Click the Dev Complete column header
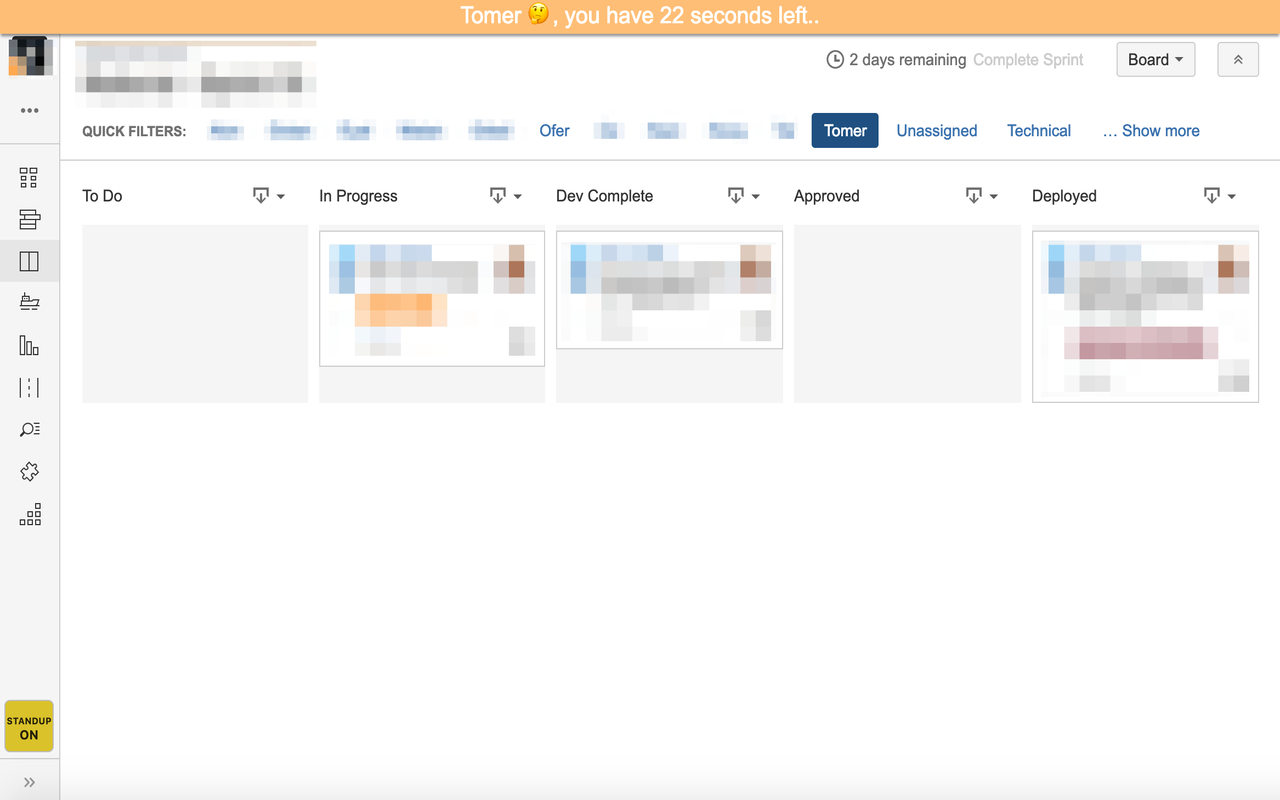This screenshot has height=800, width=1280. pyautogui.click(x=605, y=196)
